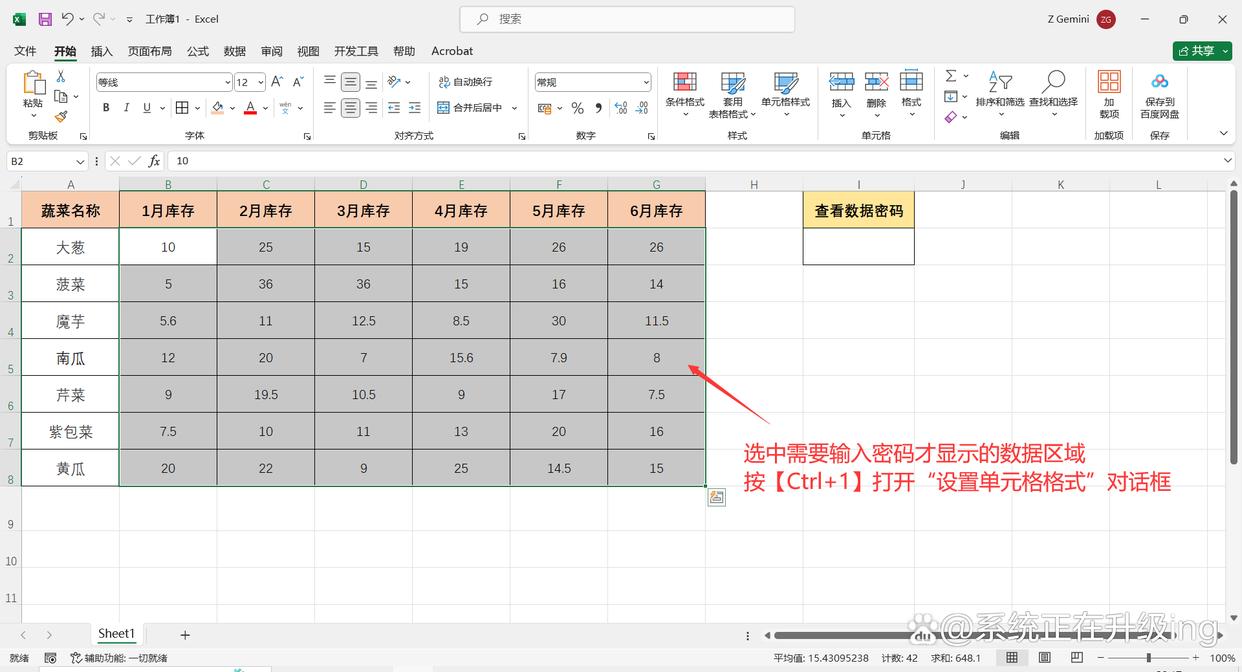Switch to the 数据 (Data) tab

tap(235, 51)
